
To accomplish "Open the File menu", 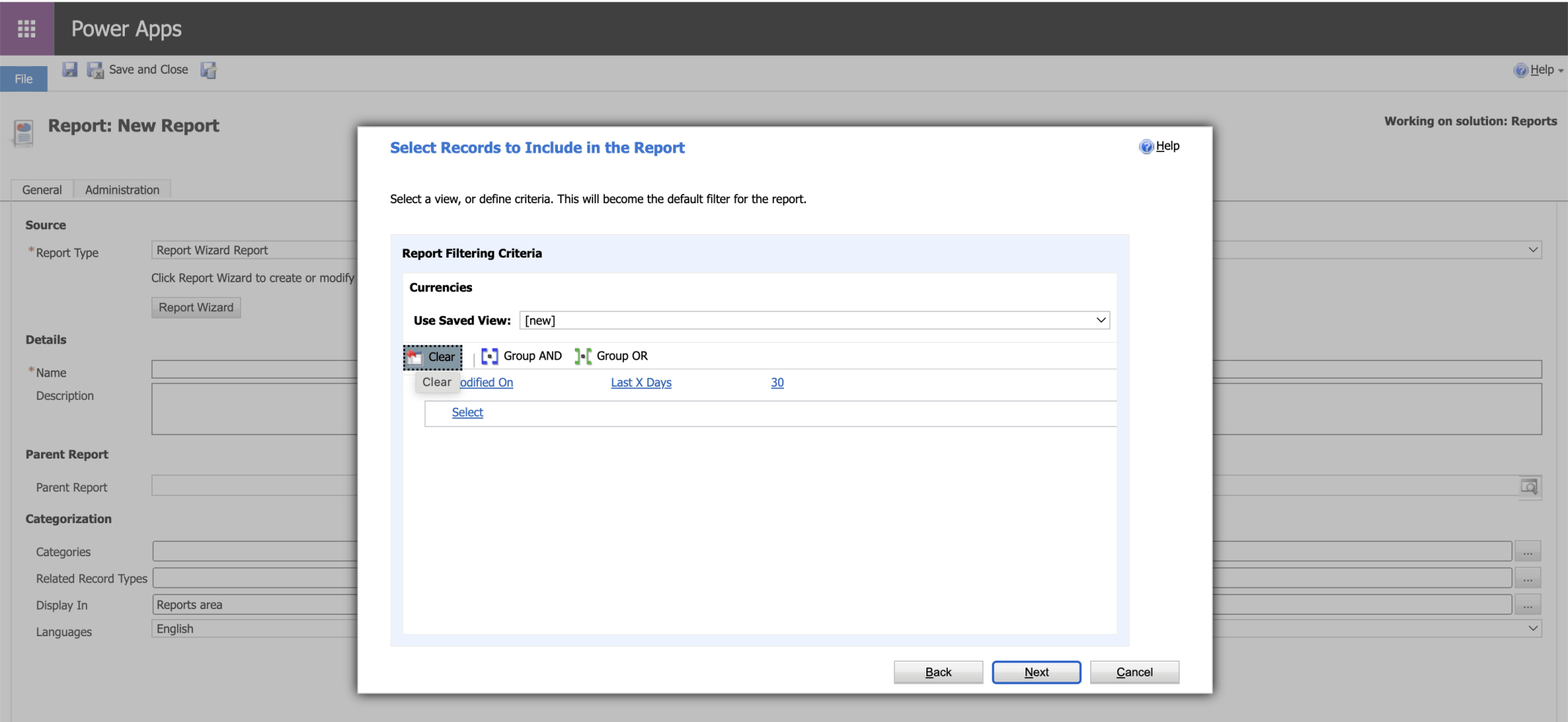I will (x=23, y=79).
